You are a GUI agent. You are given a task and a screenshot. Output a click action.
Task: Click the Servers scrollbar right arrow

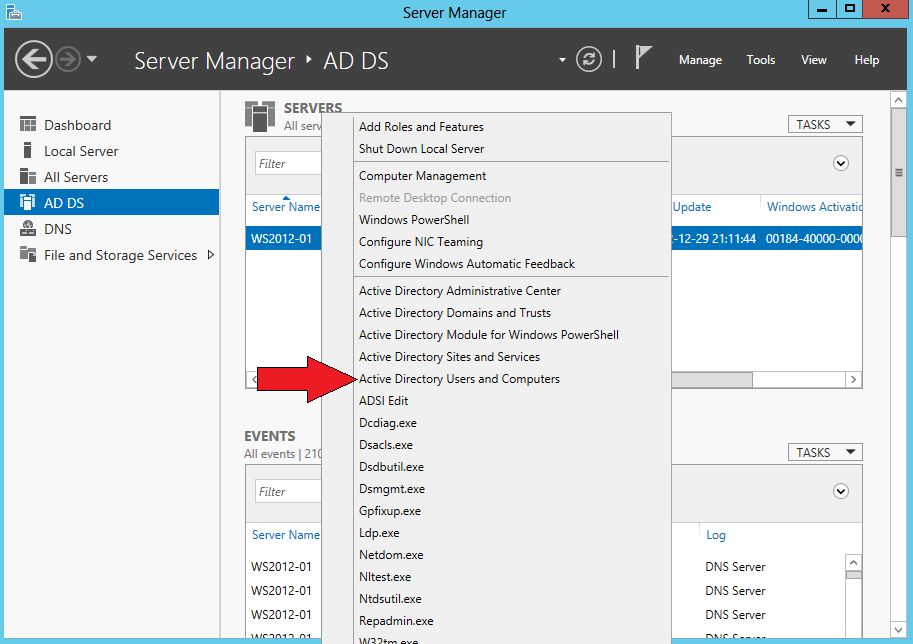pos(854,380)
